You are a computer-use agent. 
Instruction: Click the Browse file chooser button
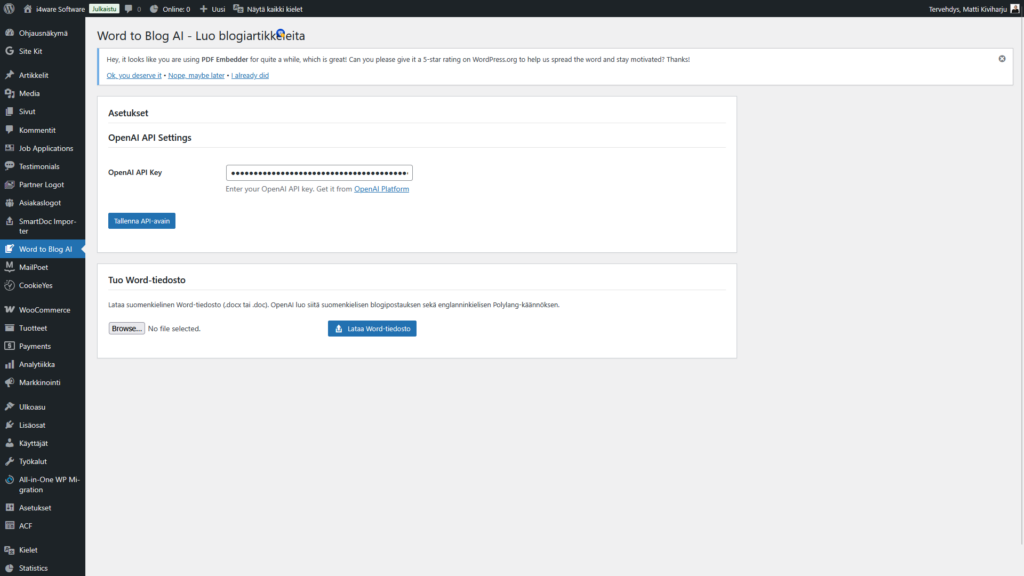pos(126,328)
